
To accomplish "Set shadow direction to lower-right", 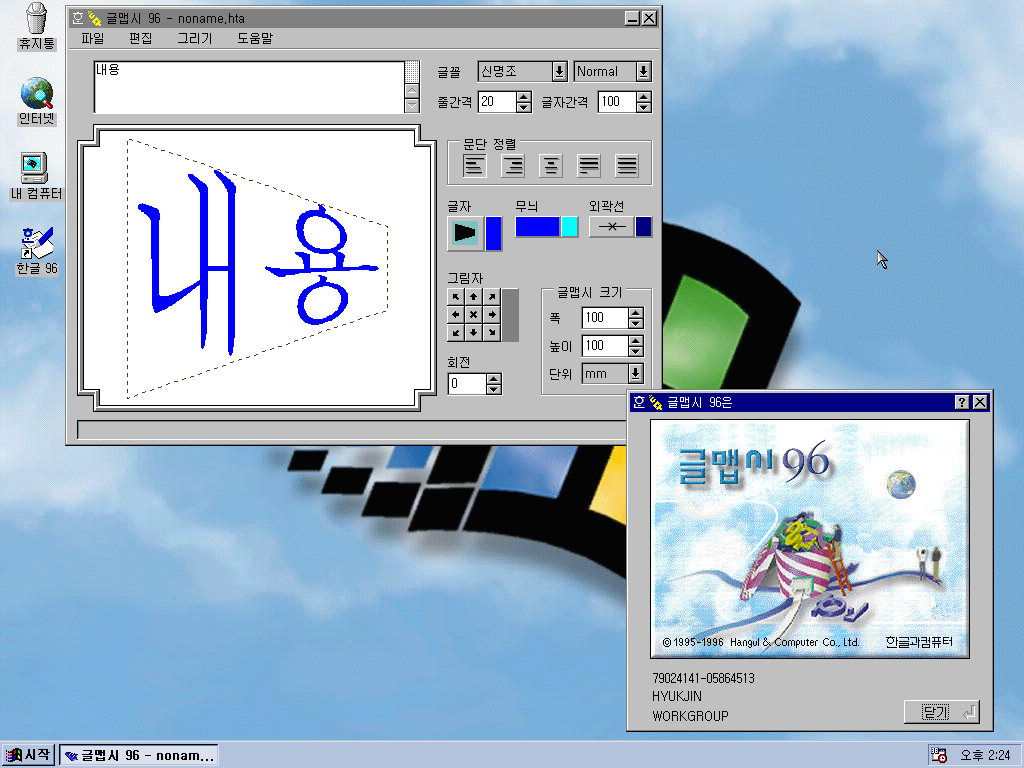I will (x=491, y=332).
